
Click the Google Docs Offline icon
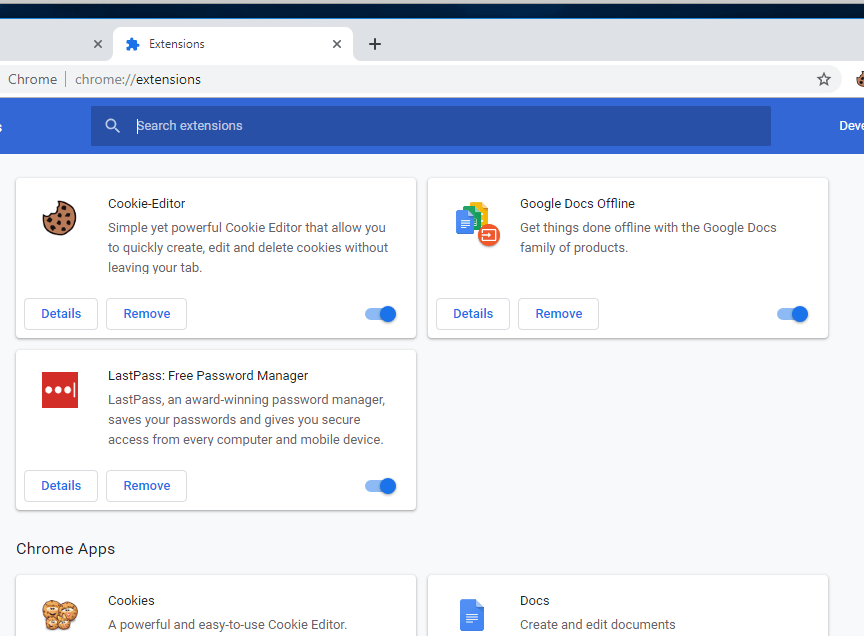(477, 223)
